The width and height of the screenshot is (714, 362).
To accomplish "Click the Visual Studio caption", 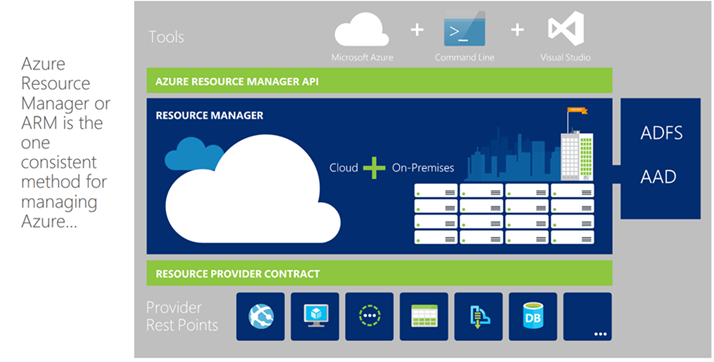I will (566, 57).
